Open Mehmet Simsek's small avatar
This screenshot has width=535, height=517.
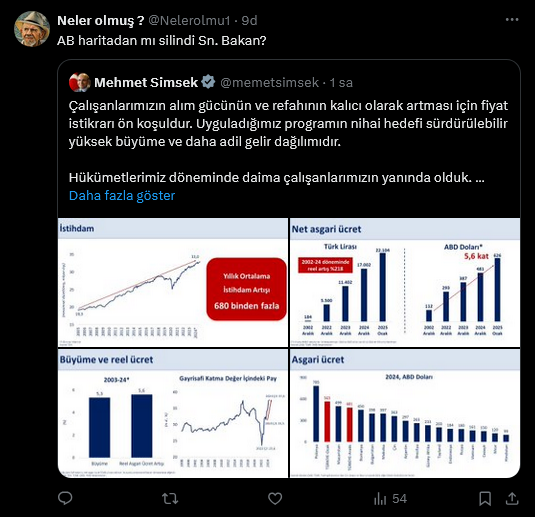pyautogui.click(x=79, y=82)
